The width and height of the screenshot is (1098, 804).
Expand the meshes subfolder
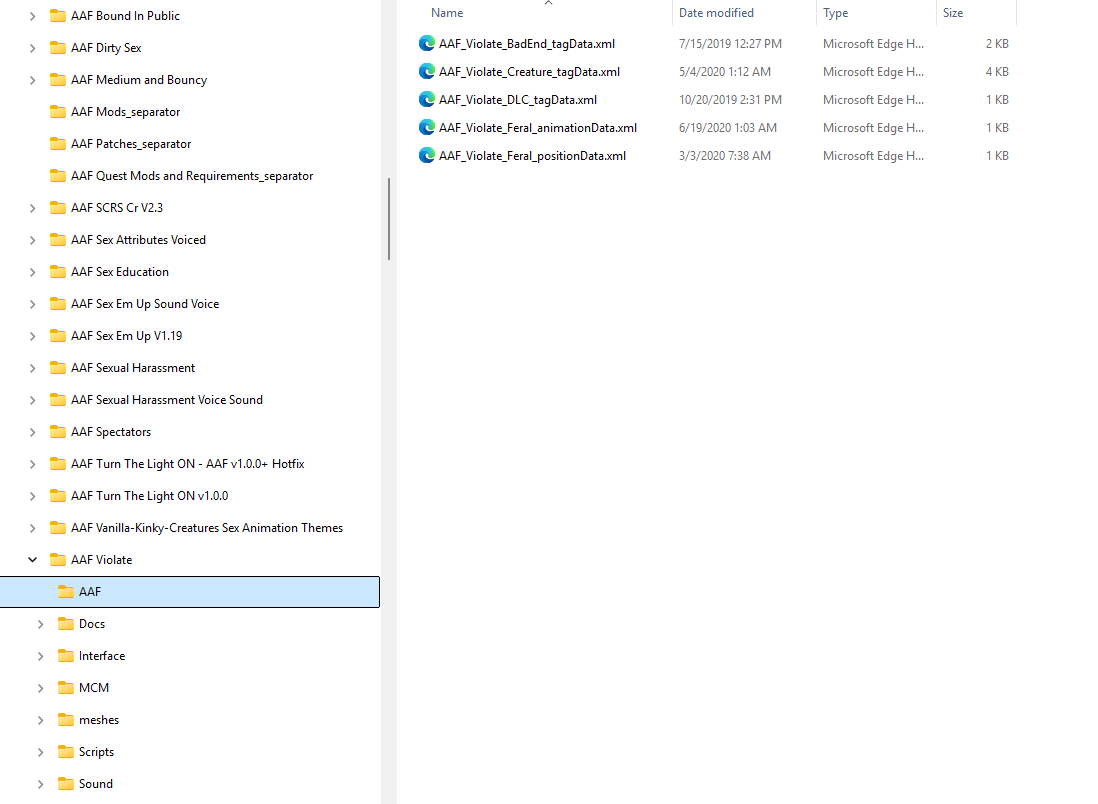41,720
